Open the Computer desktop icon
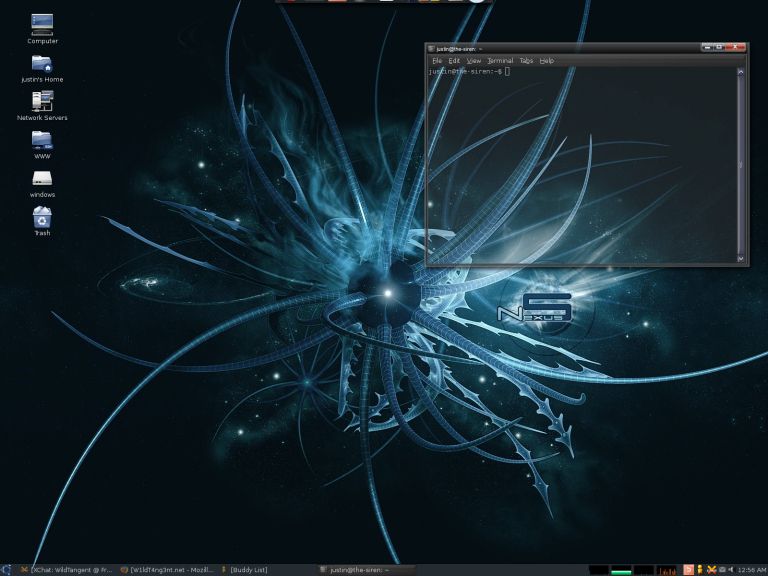The height and width of the screenshot is (576, 768). pyautogui.click(x=42, y=28)
